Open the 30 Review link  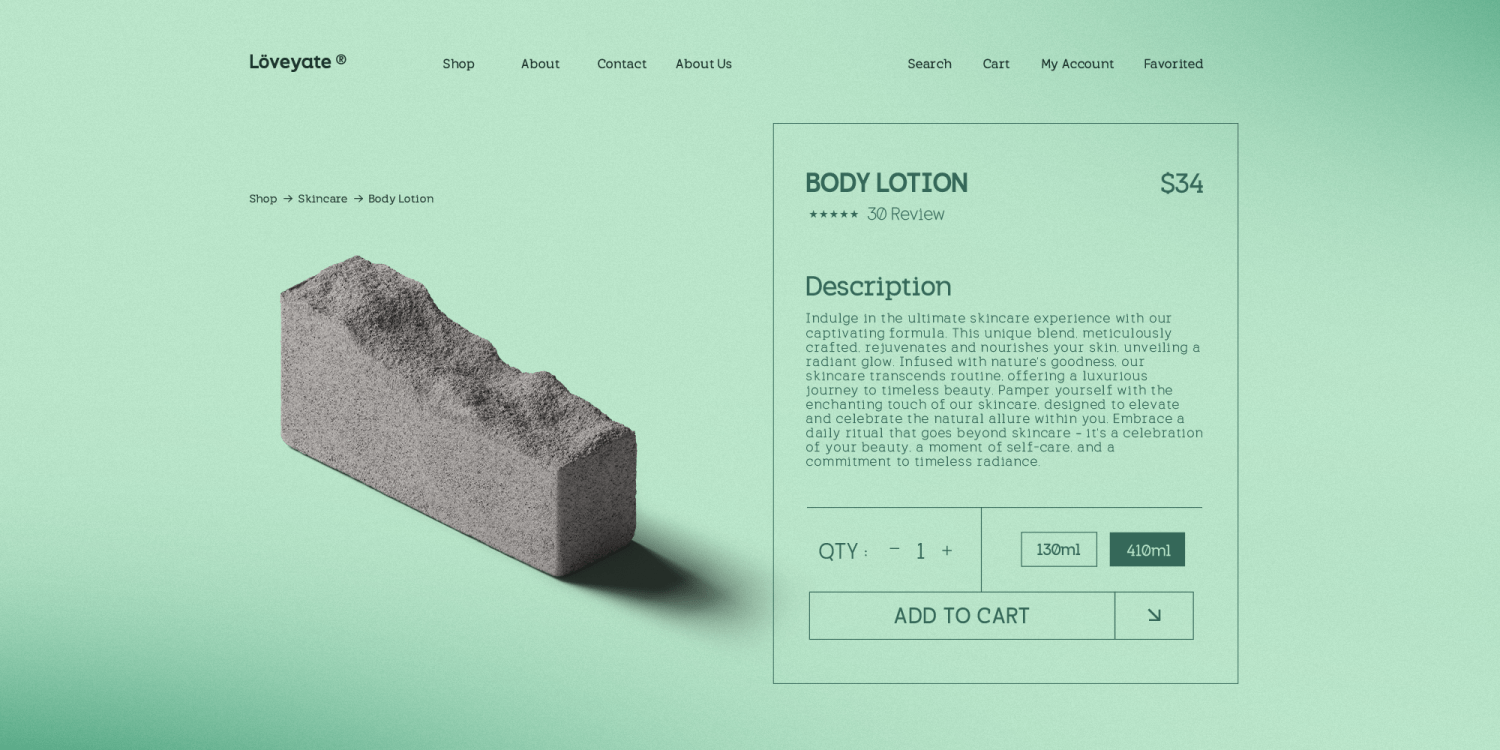tap(905, 214)
